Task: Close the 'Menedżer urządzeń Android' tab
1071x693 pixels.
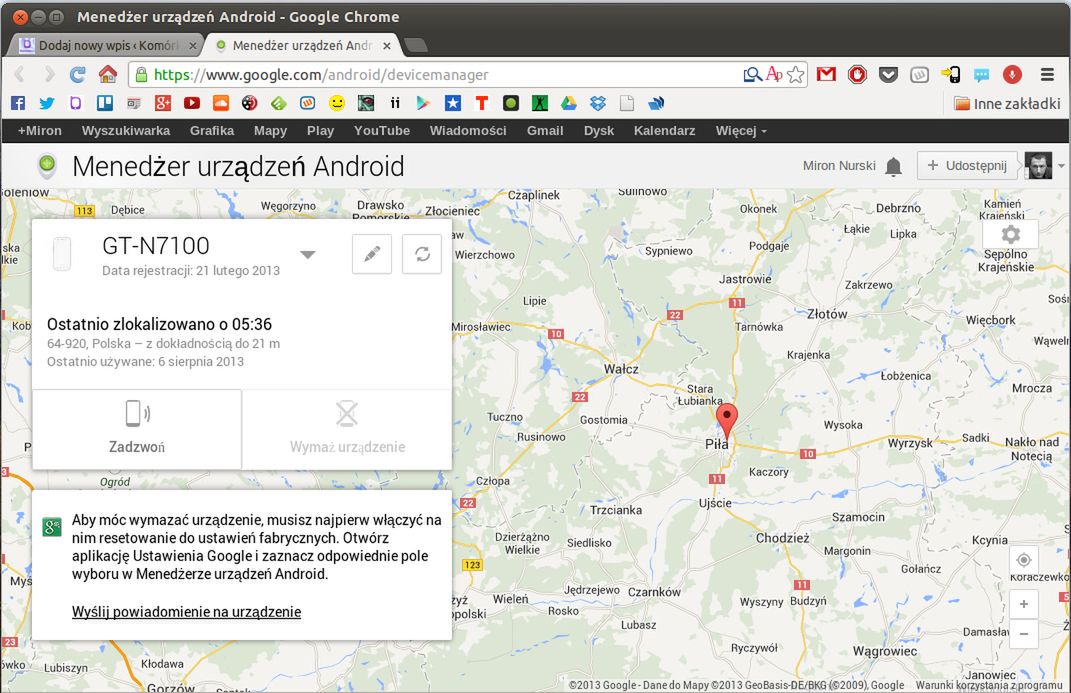Action: tap(387, 46)
